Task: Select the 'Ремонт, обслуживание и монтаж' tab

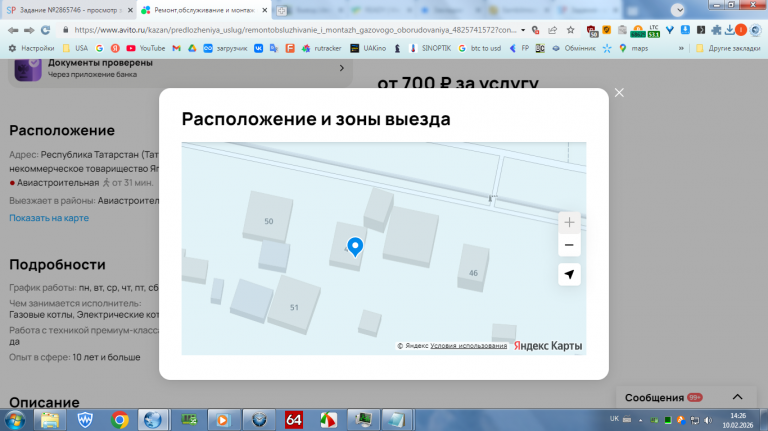Action: tap(204, 10)
